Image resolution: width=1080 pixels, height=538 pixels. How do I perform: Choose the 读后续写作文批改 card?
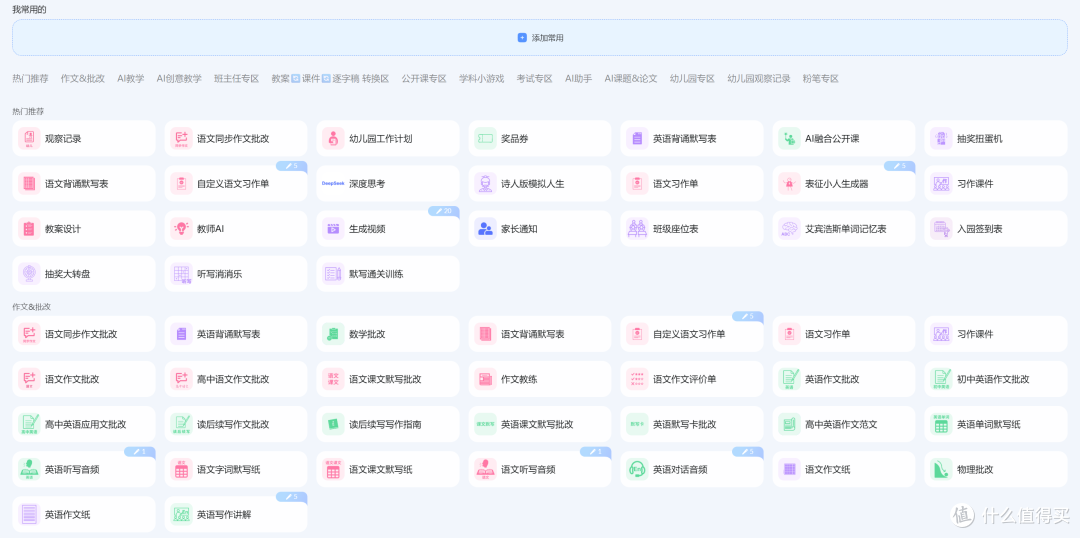click(236, 424)
